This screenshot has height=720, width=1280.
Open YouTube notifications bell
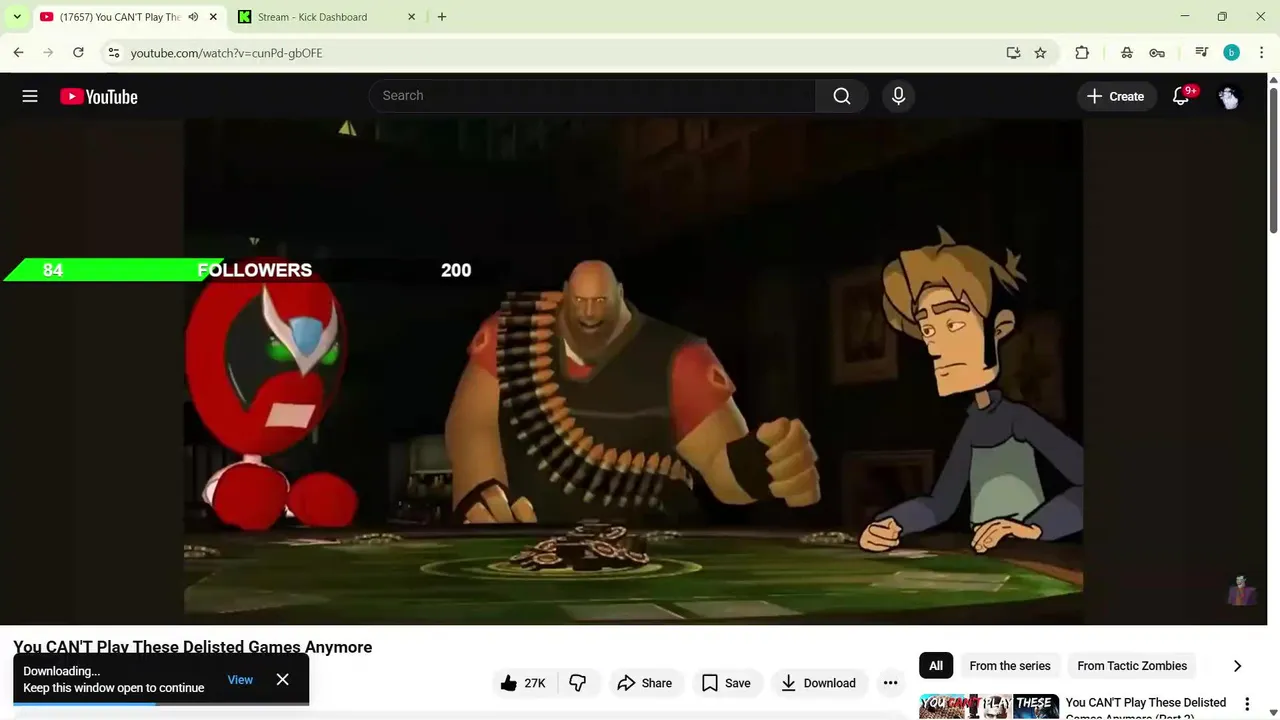point(1181,96)
